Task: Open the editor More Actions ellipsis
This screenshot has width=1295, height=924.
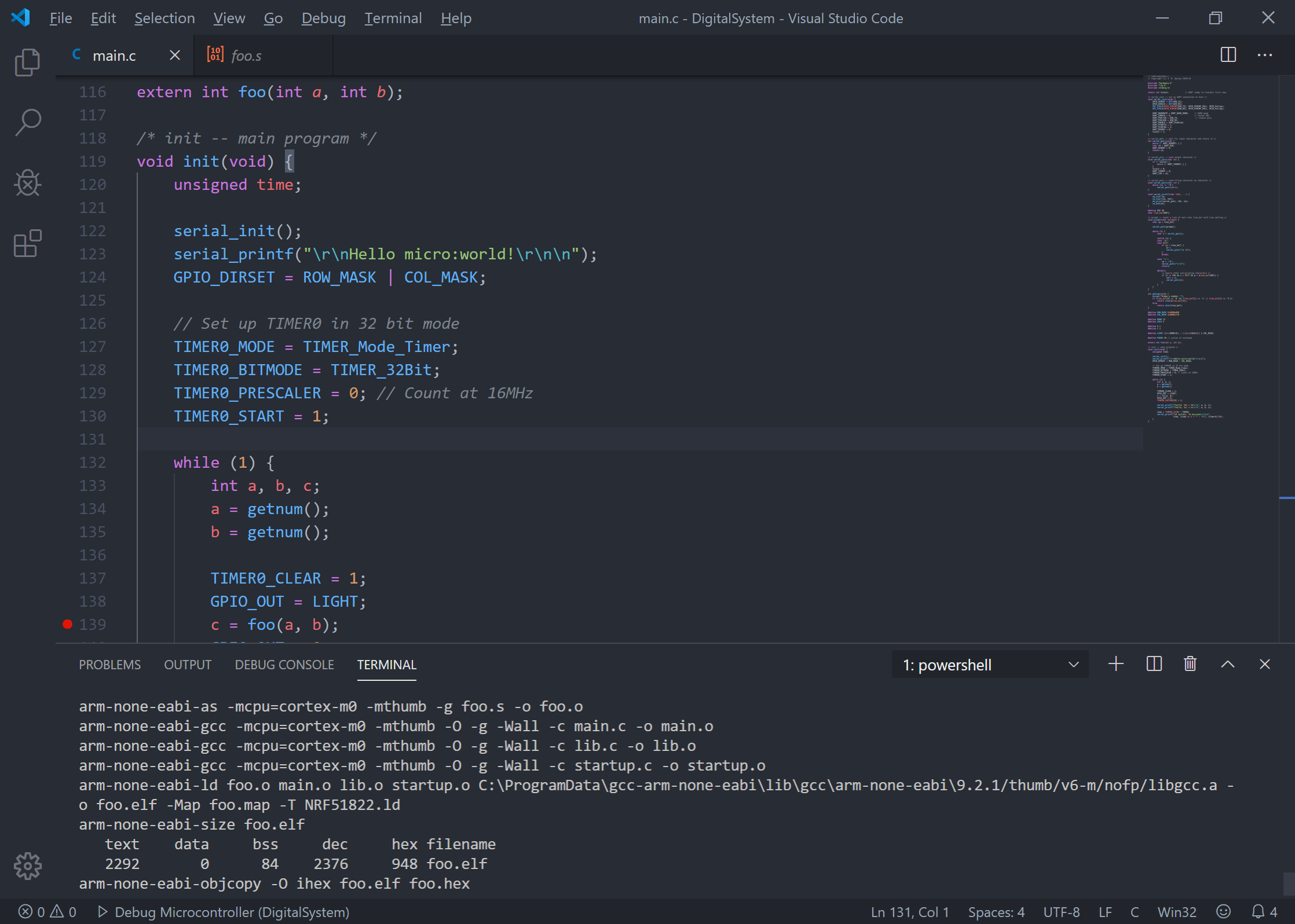Action: (1265, 55)
